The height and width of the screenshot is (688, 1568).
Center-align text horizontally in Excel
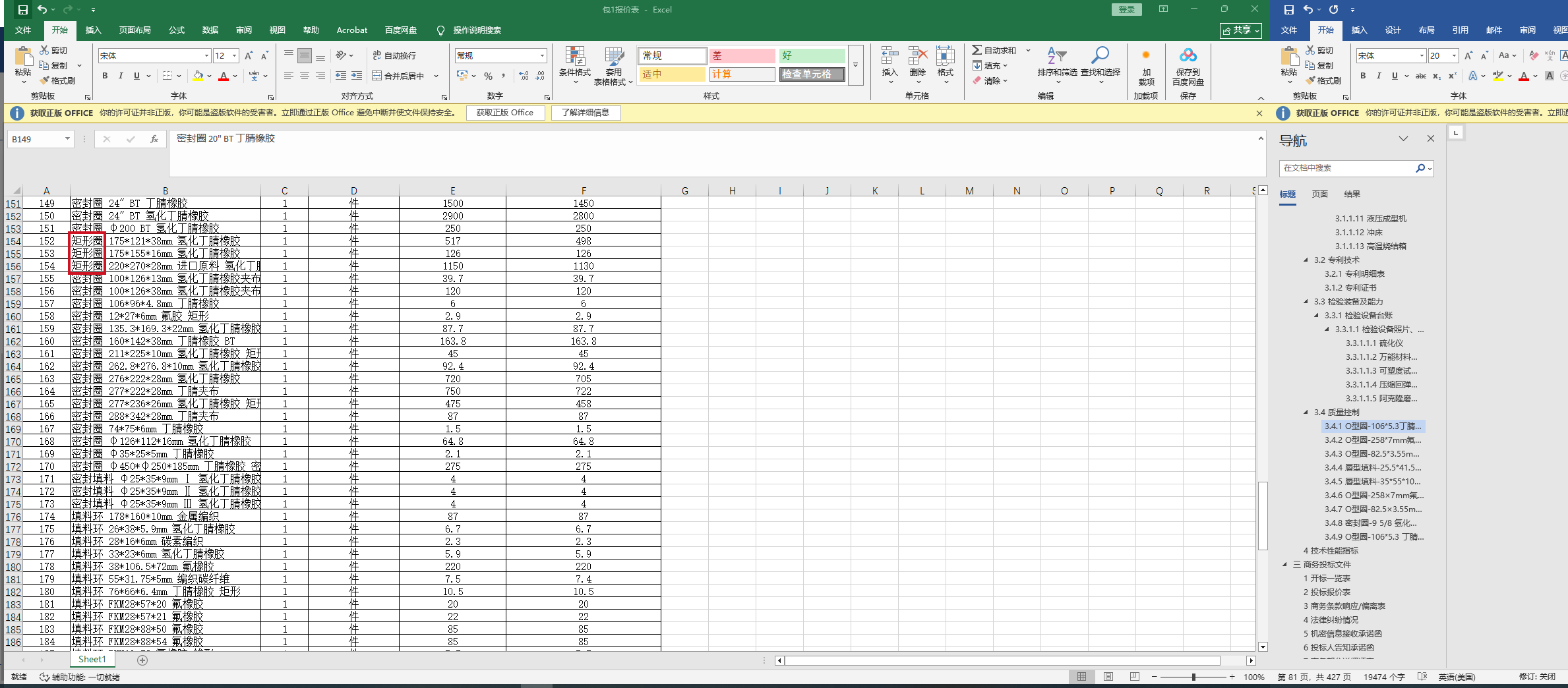click(x=305, y=76)
